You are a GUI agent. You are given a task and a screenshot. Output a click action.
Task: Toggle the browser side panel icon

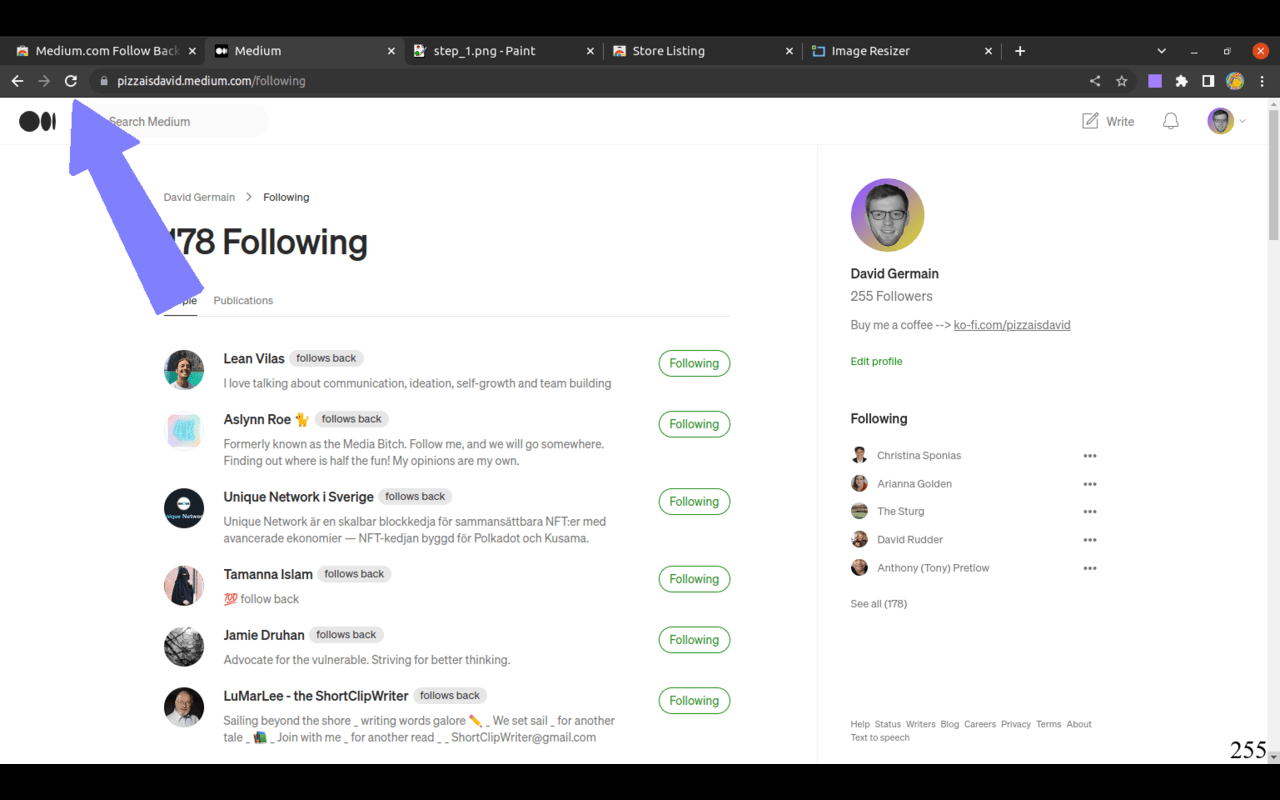[1208, 81]
